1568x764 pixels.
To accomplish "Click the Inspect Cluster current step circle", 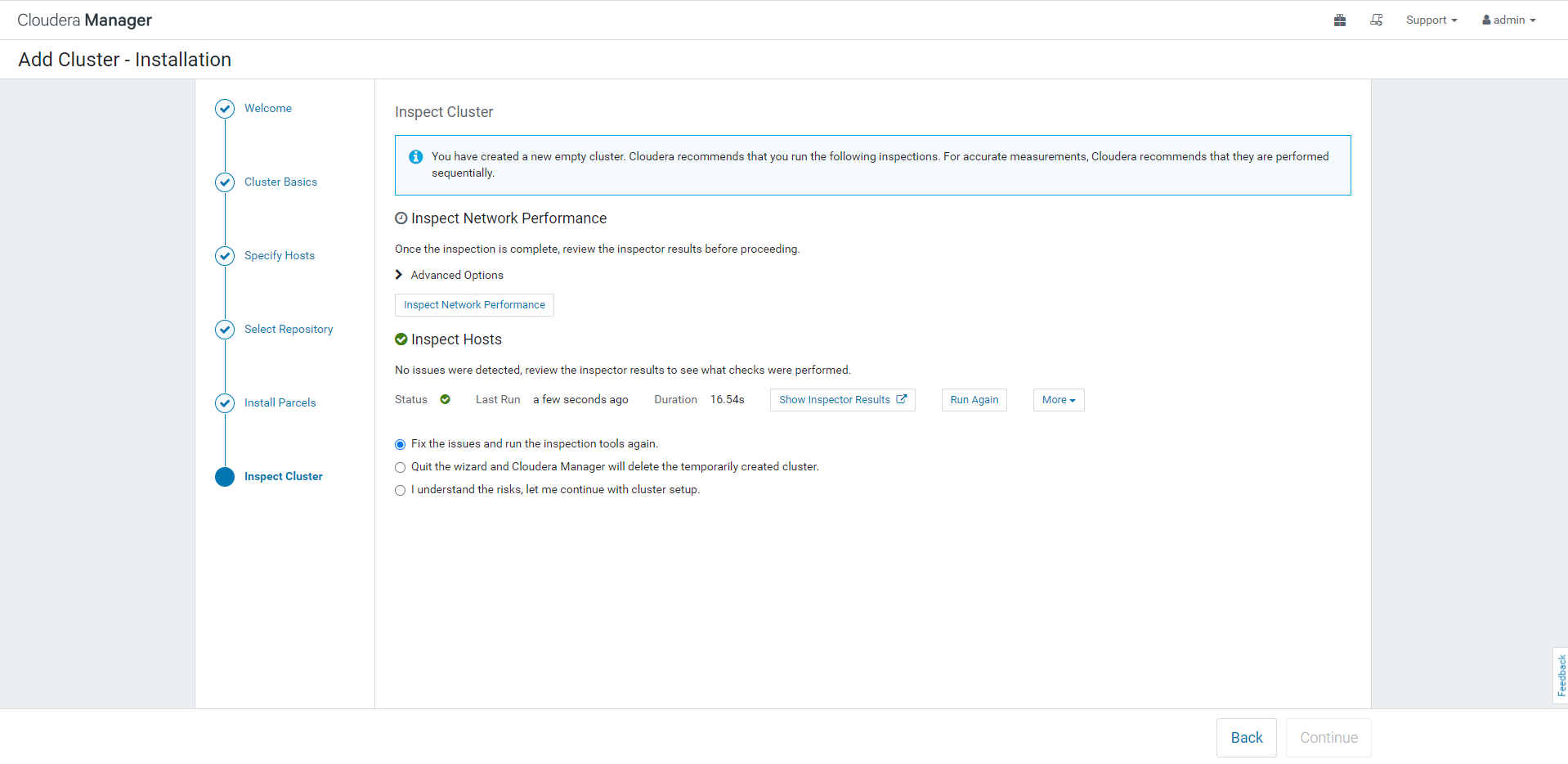I will 225,477.
